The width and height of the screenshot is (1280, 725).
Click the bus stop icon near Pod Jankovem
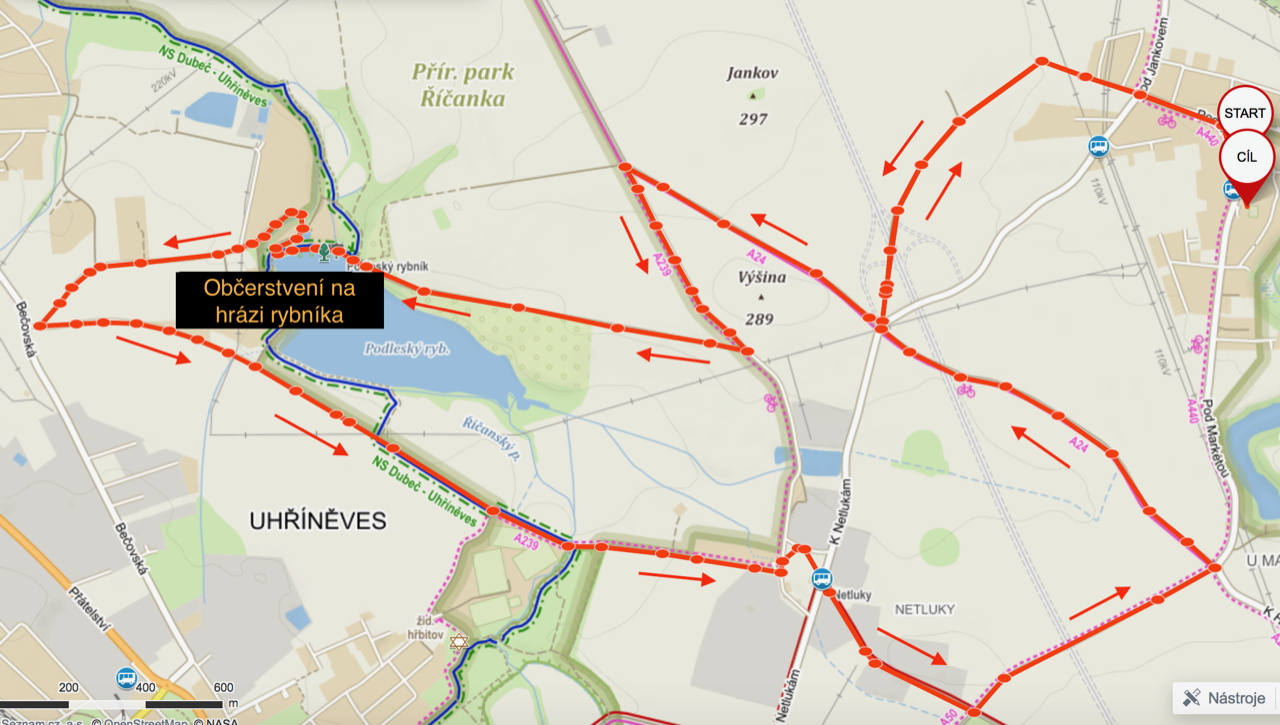click(1099, 147)
